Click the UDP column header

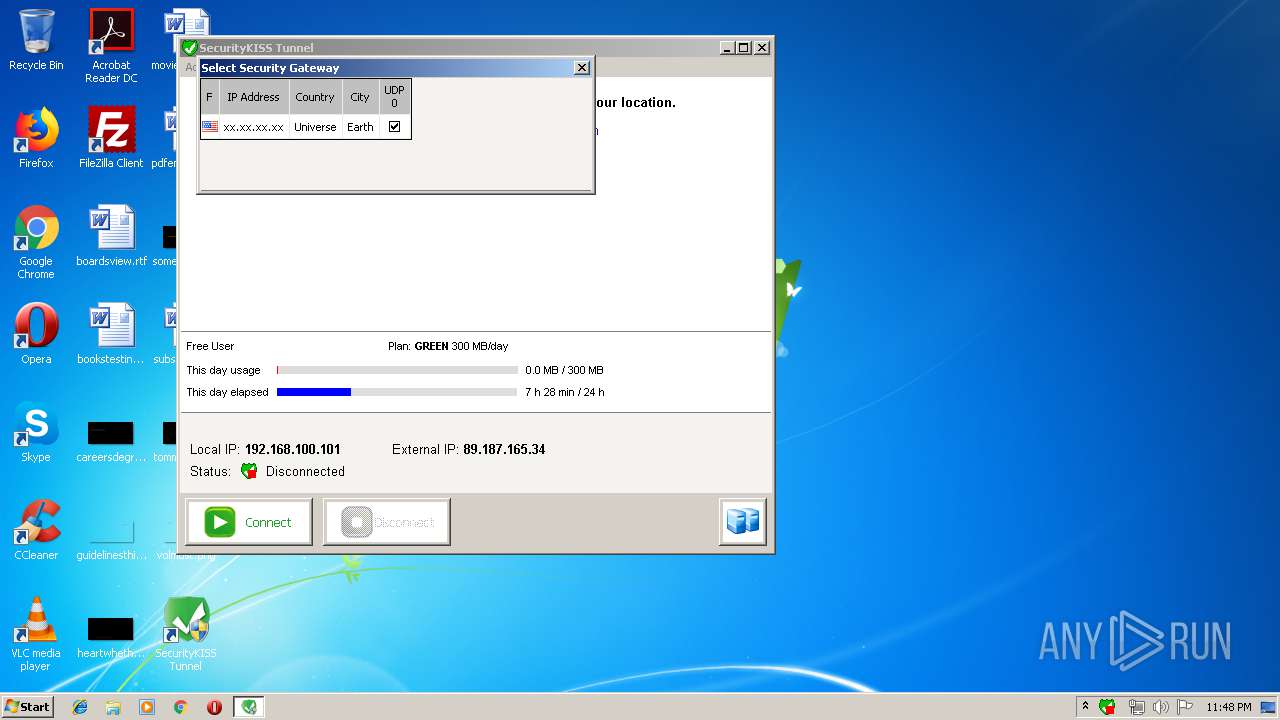394,97
